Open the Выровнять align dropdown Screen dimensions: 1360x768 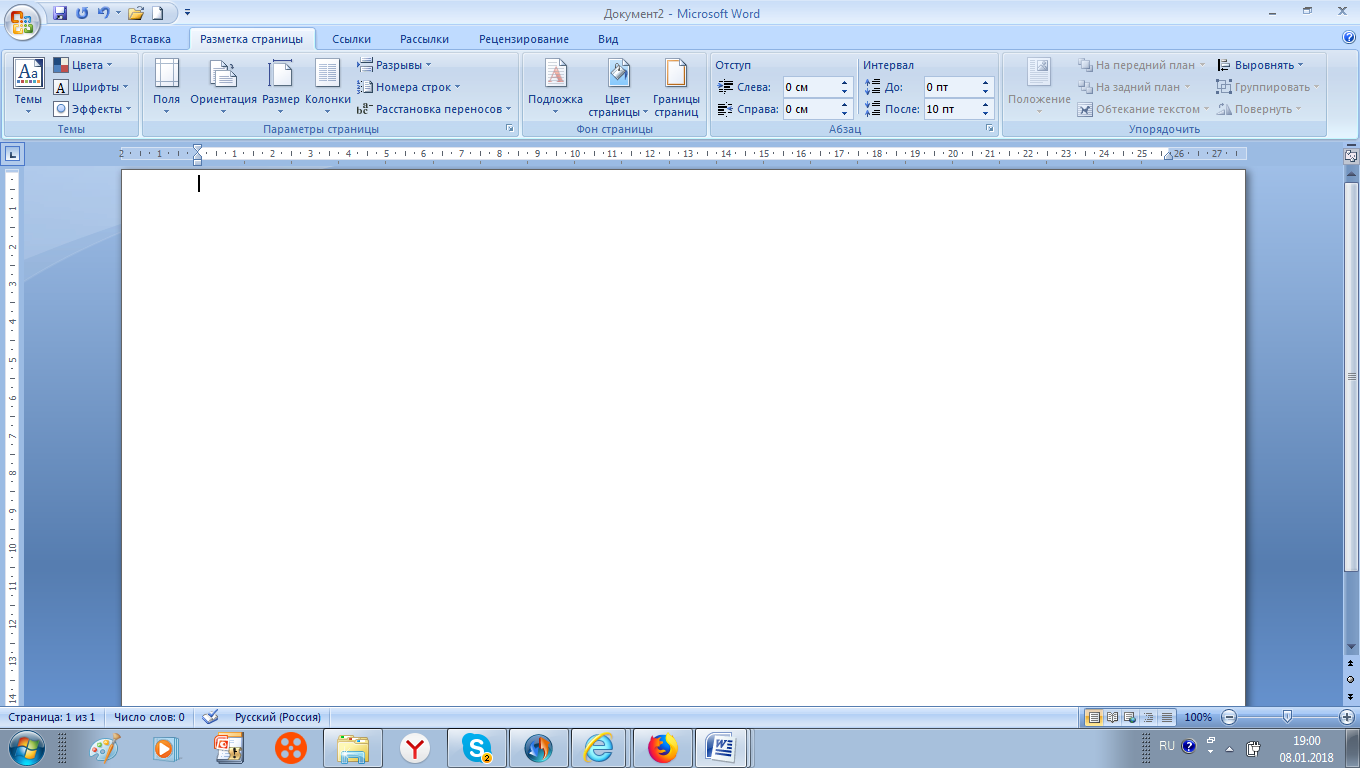pyautogui.click(x=1261, y=65)
